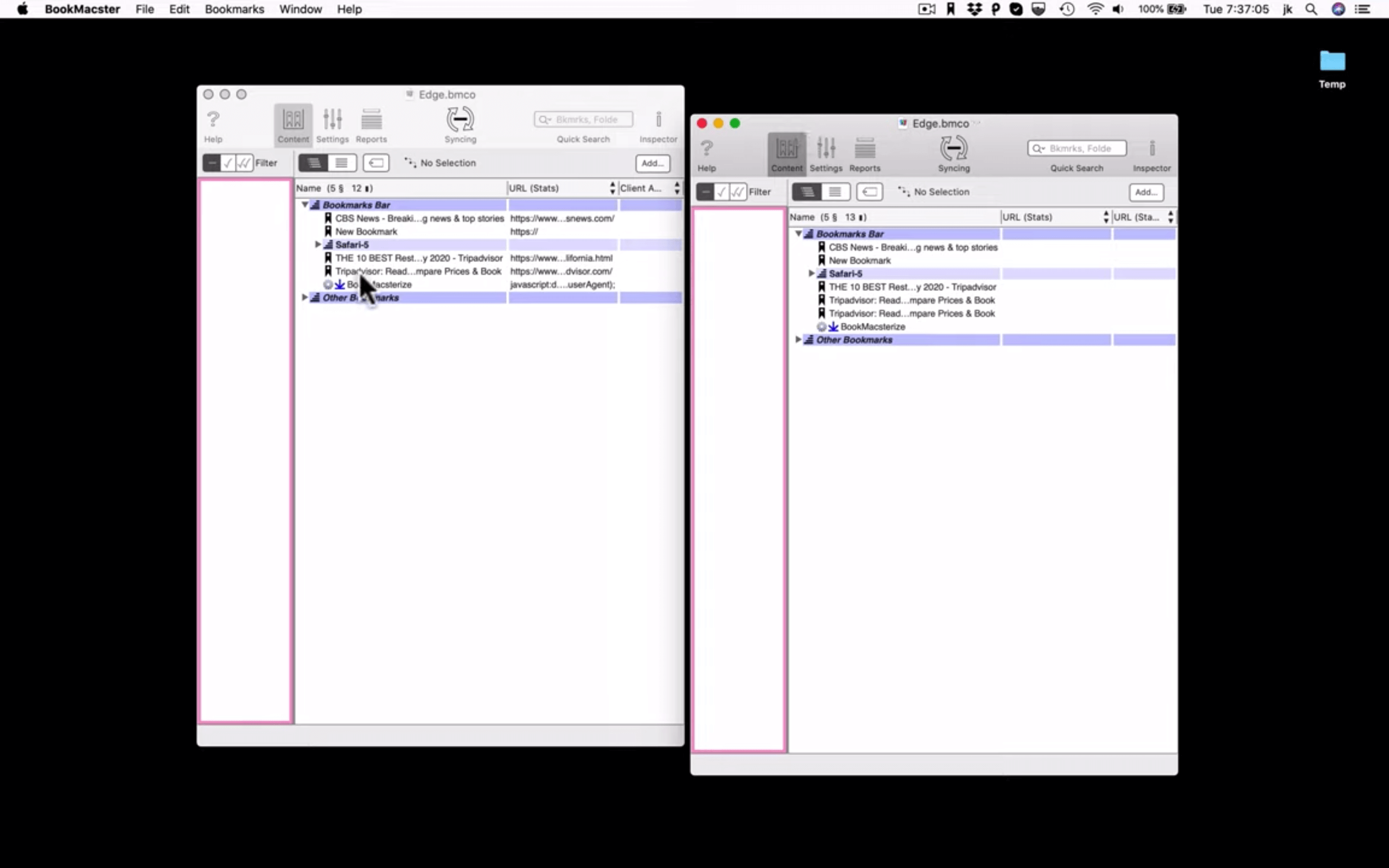Click Quick Search field in left window
Viewport: 1389px width, 868px height.
tap(583, 119)
